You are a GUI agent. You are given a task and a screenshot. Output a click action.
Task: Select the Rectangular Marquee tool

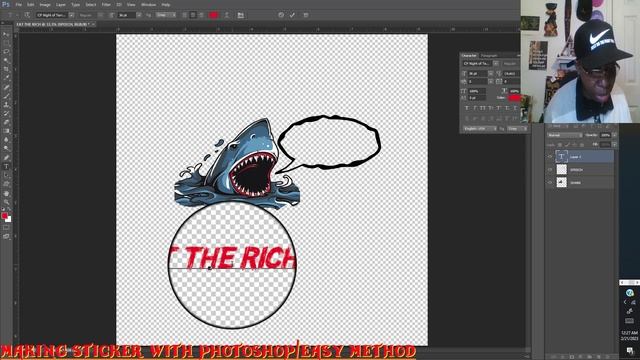(x=6, y=43)
